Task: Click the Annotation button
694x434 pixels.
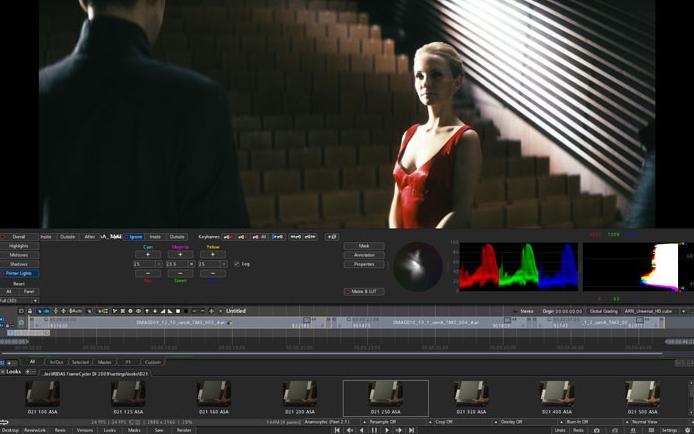Action: tap(364, 255)
